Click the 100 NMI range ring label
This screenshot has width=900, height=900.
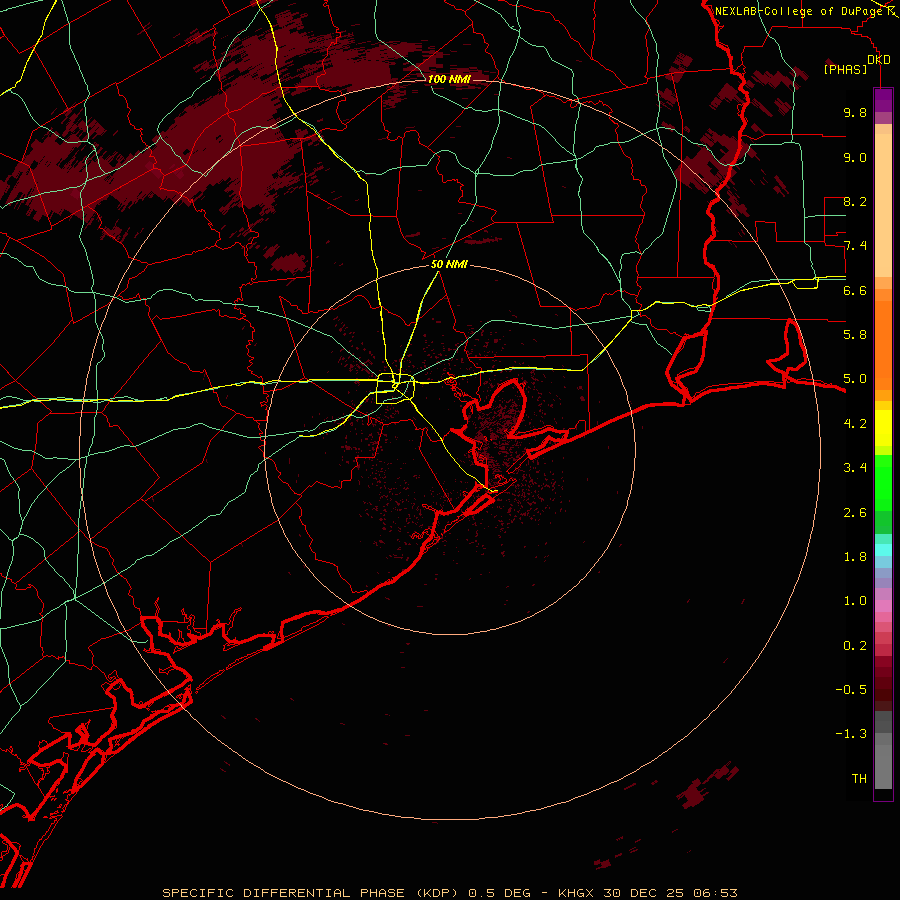tap(449, 79)
